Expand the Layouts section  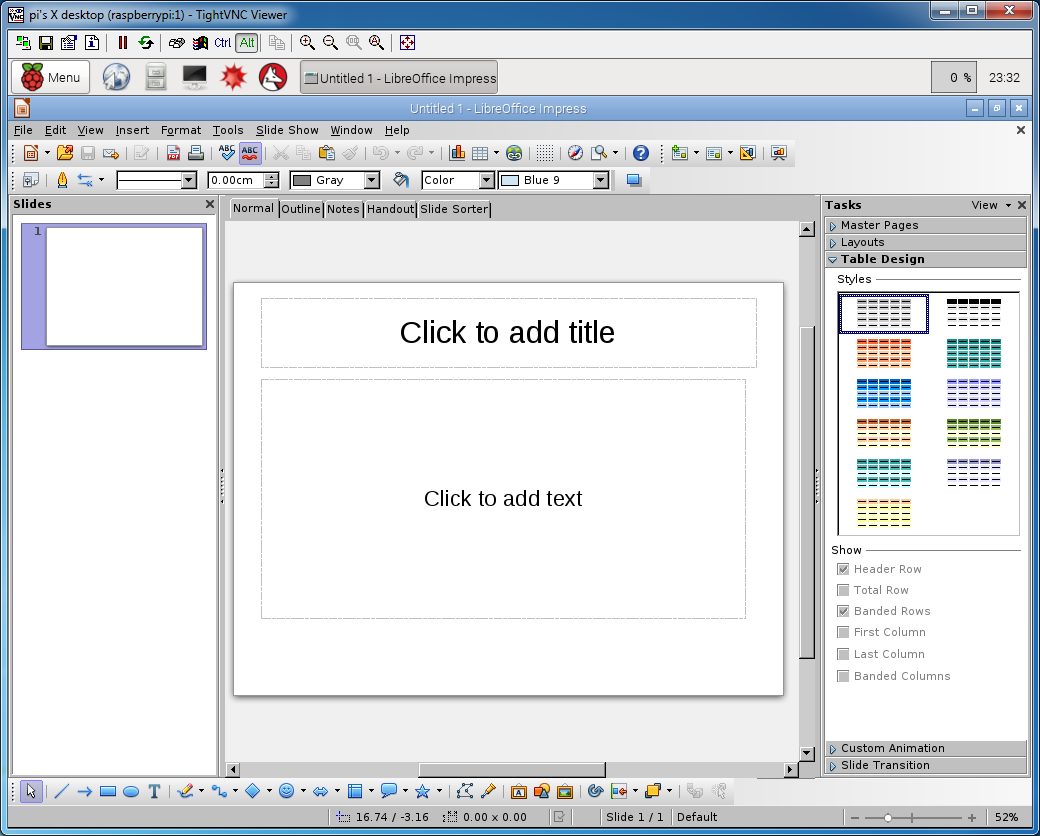click(x=925, y=242)
